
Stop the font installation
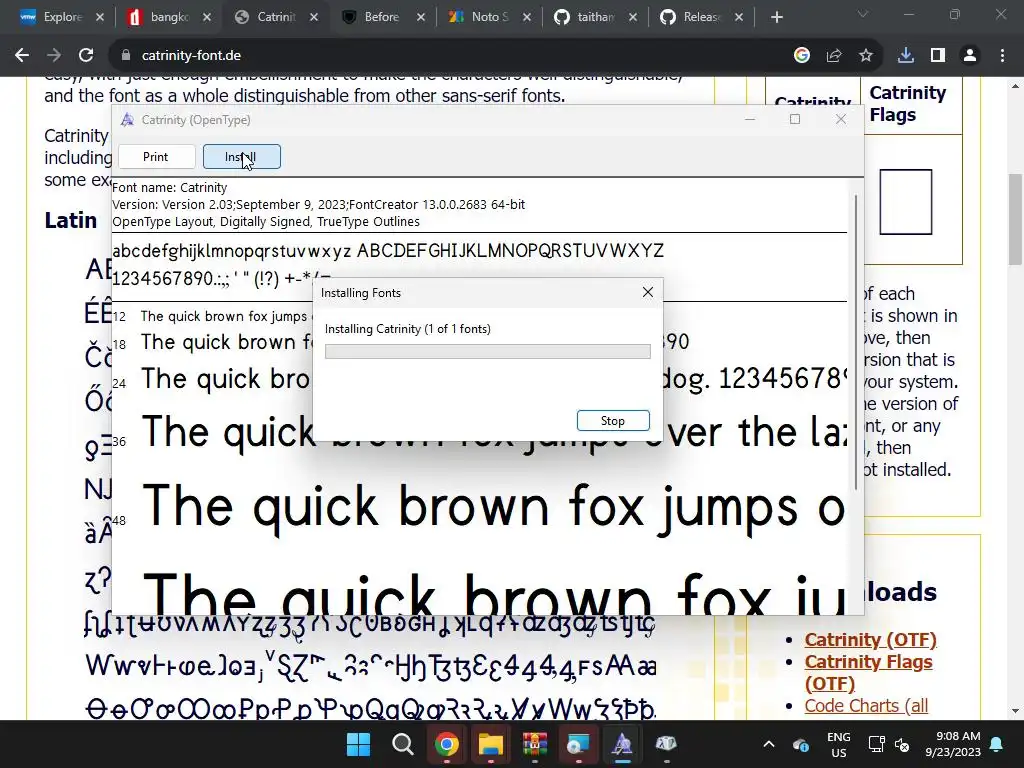[x=613, y=421]
